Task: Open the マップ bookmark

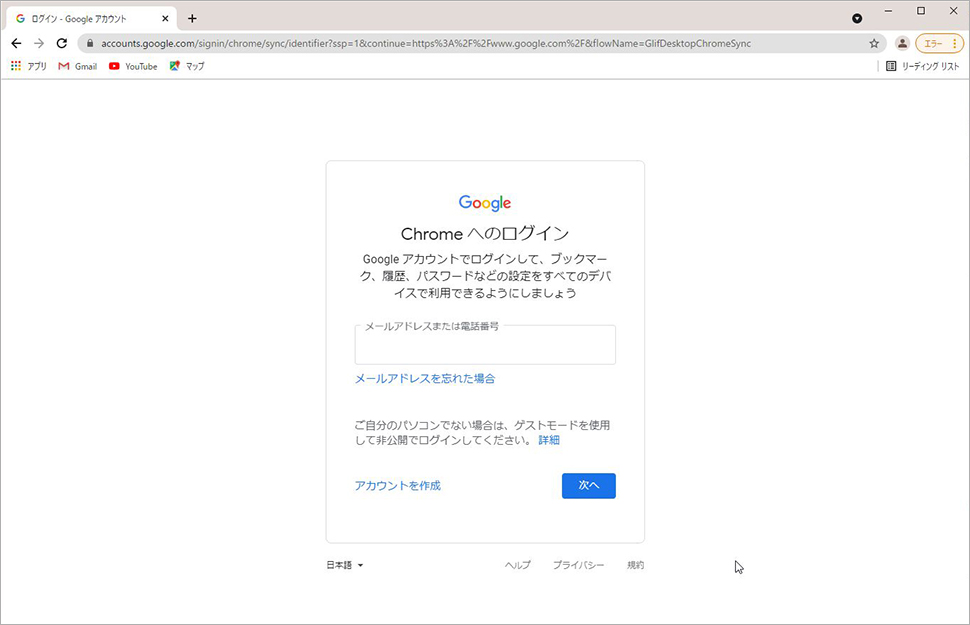Action: [x=187, y=66]
